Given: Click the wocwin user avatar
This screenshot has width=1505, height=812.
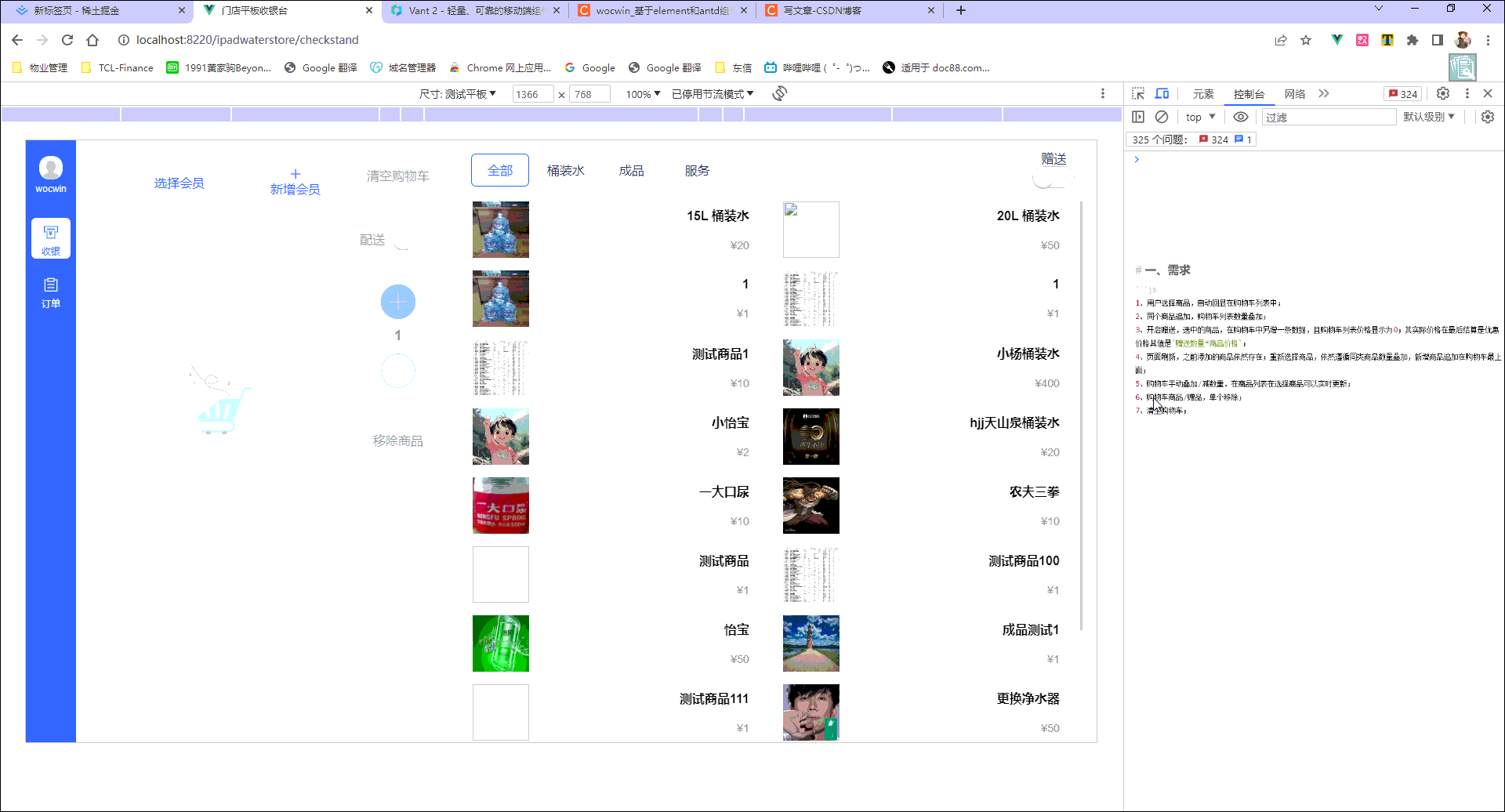Looking at the screenshot, I should [x=51, y=168].
